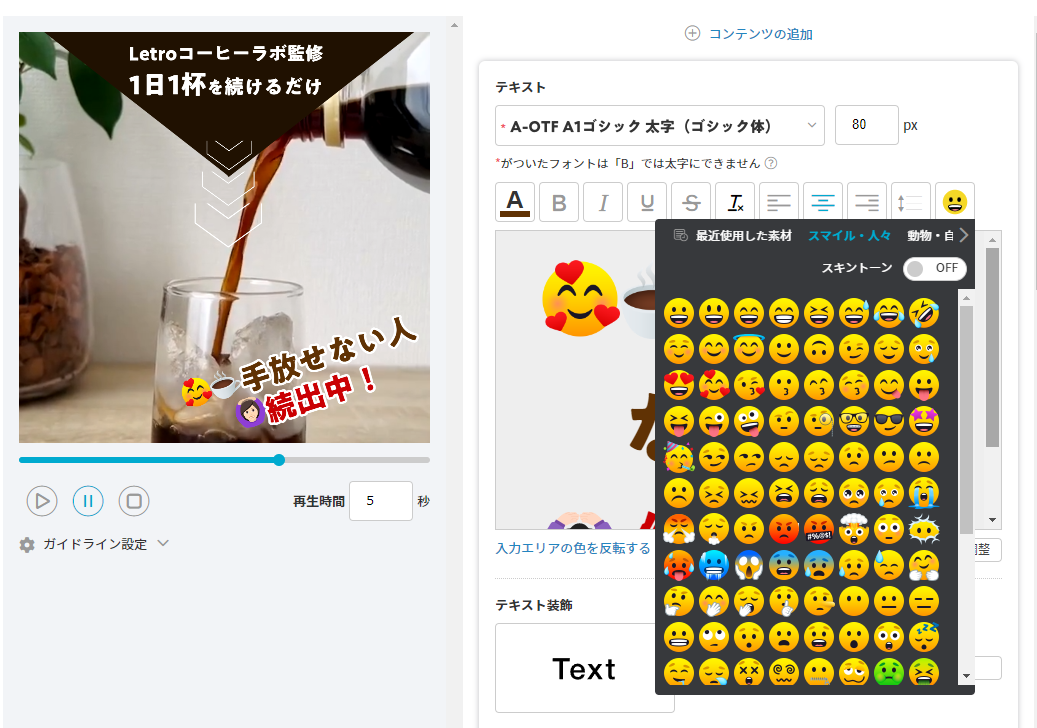Open line spacing options
The image size is (1037, 728).
(911, 202)
